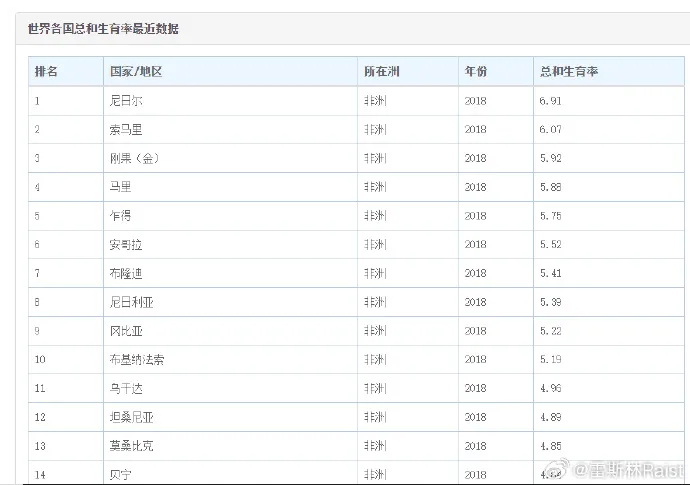The image size is (690, 485).
Task: Open the 乌干达 entry
Action: point(126,387)
